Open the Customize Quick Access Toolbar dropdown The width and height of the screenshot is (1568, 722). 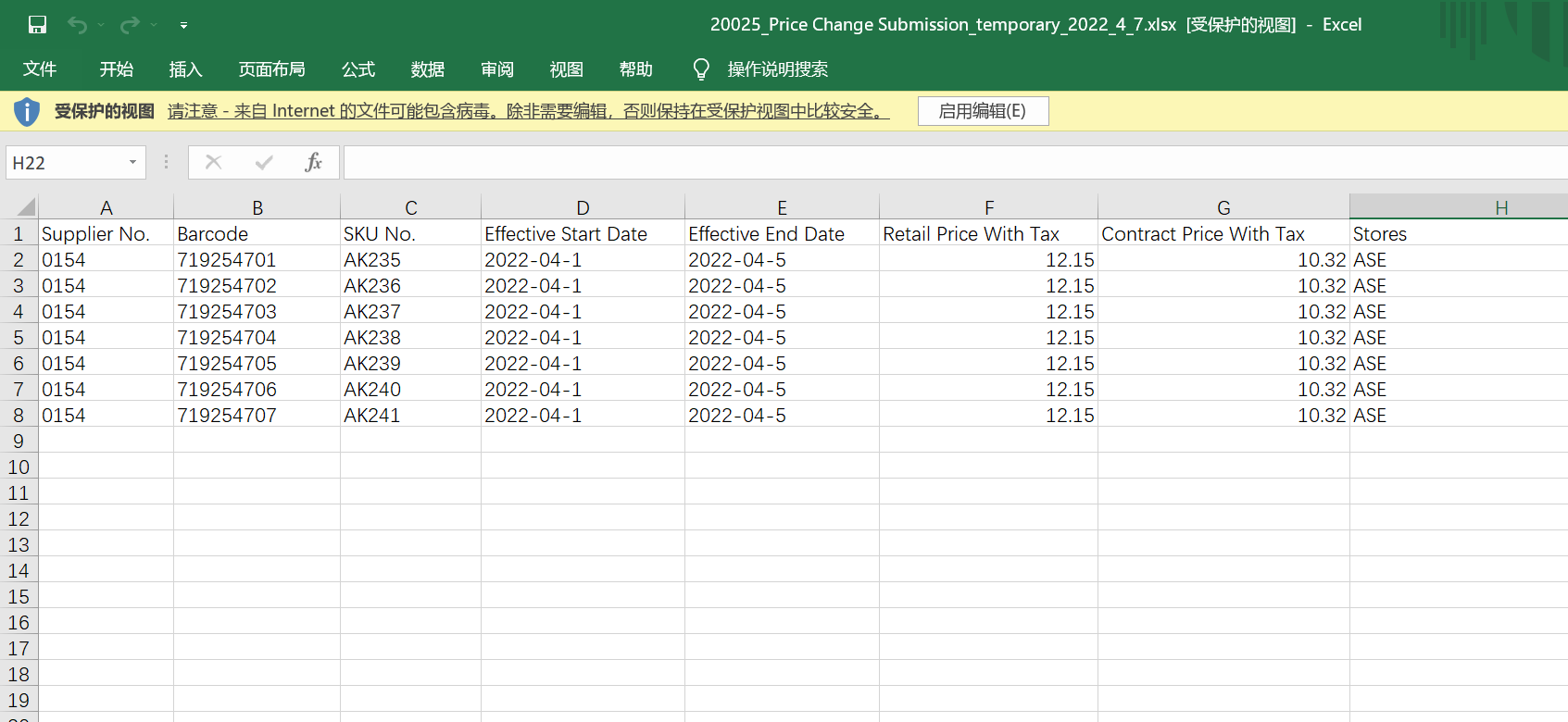[183, 26]
